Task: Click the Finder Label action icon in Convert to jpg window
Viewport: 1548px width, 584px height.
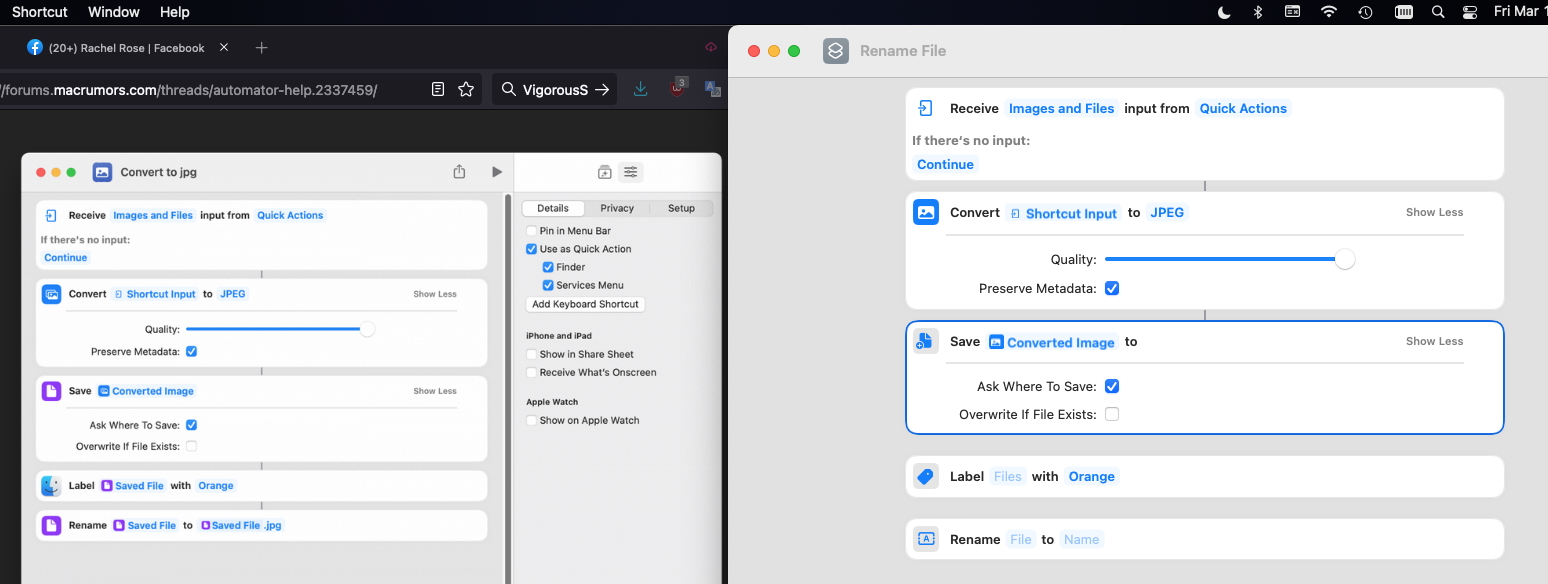Action: [x=51, y=486]
